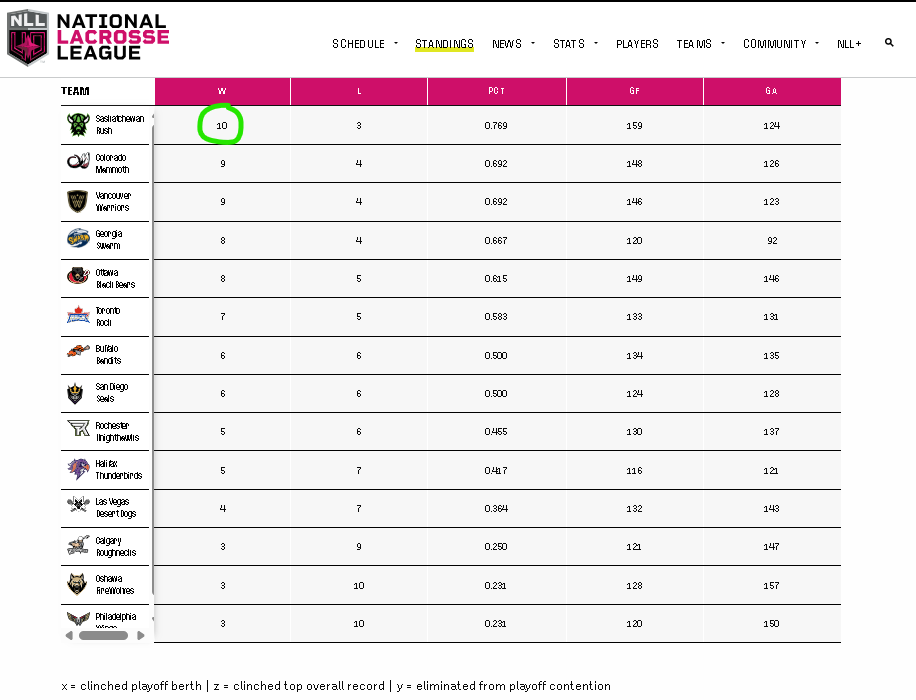Click the Saskatchewan Rush team logo
This screenshot has width=916, height=700.
point(78,124)
